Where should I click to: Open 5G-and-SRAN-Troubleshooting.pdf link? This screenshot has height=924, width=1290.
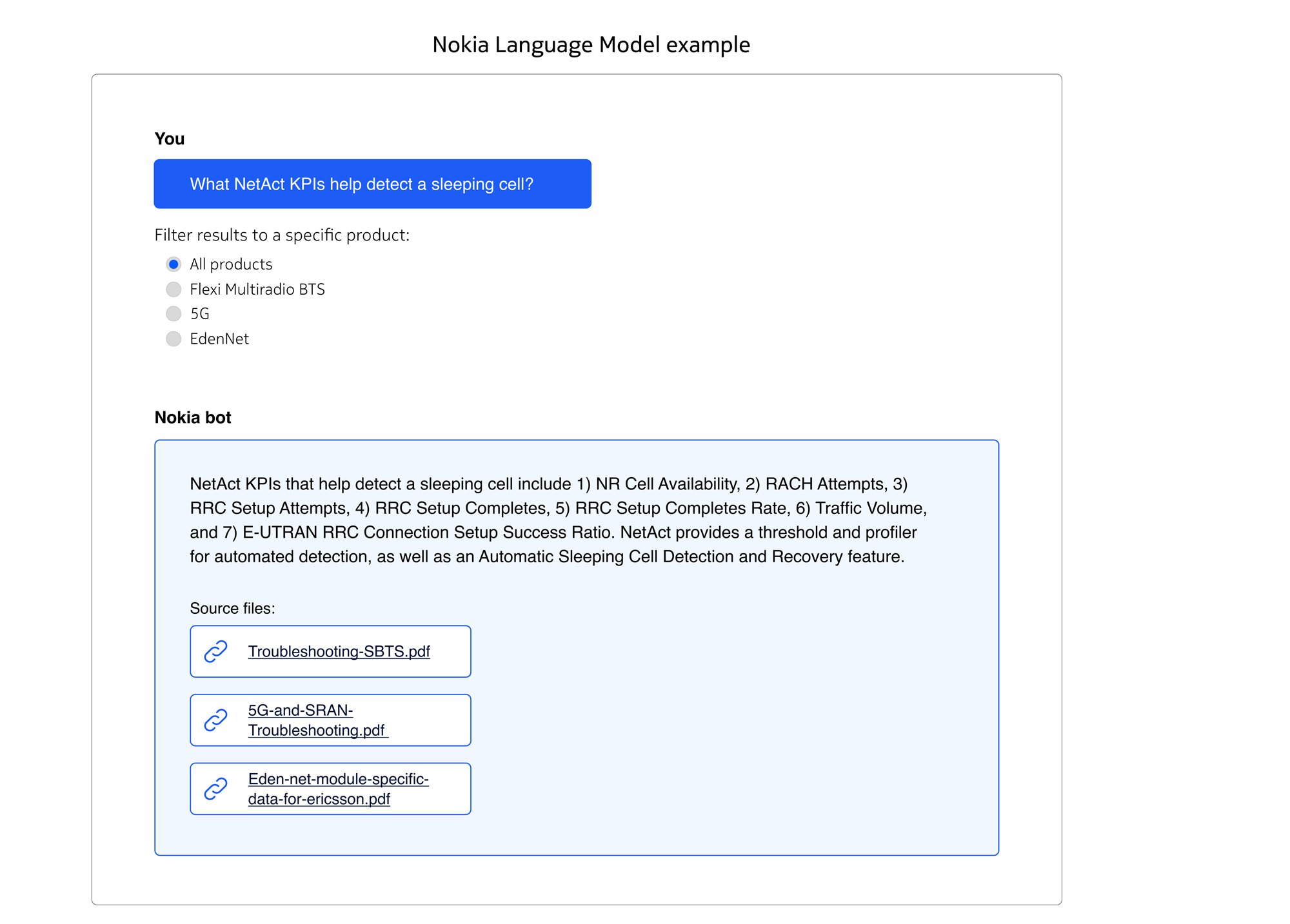pyautogui.click(x=318, y=720)
